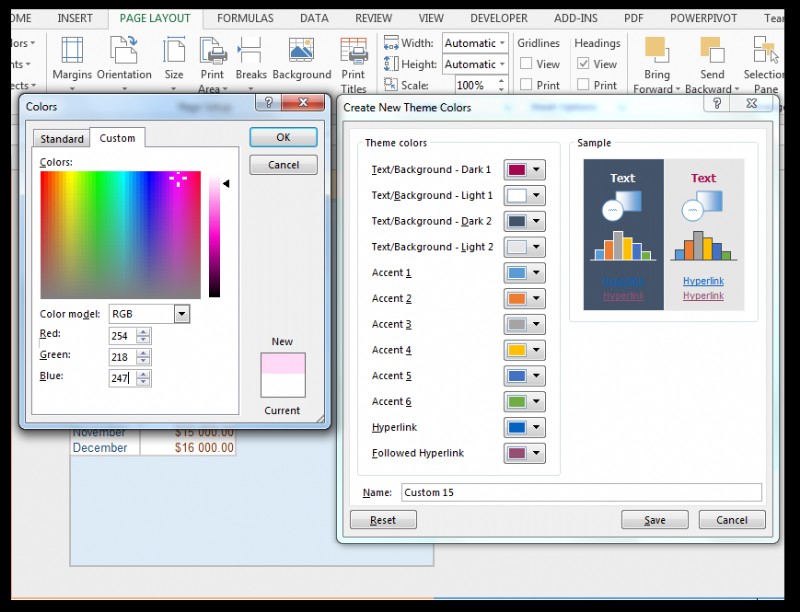Uncheck View under Gridlines
This screenshot has width=800, height=612.
coord(525,63)
